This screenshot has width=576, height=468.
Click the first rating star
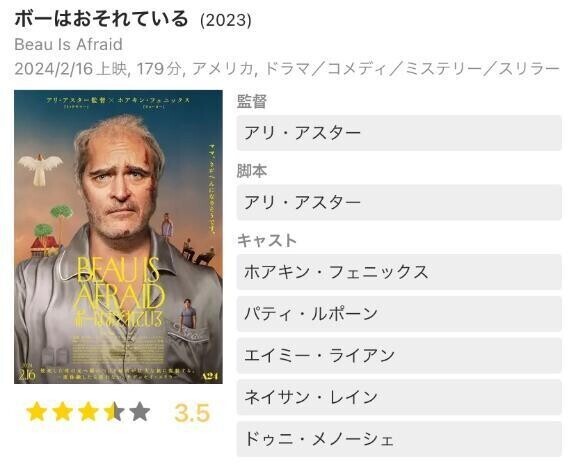click(37, 411)
